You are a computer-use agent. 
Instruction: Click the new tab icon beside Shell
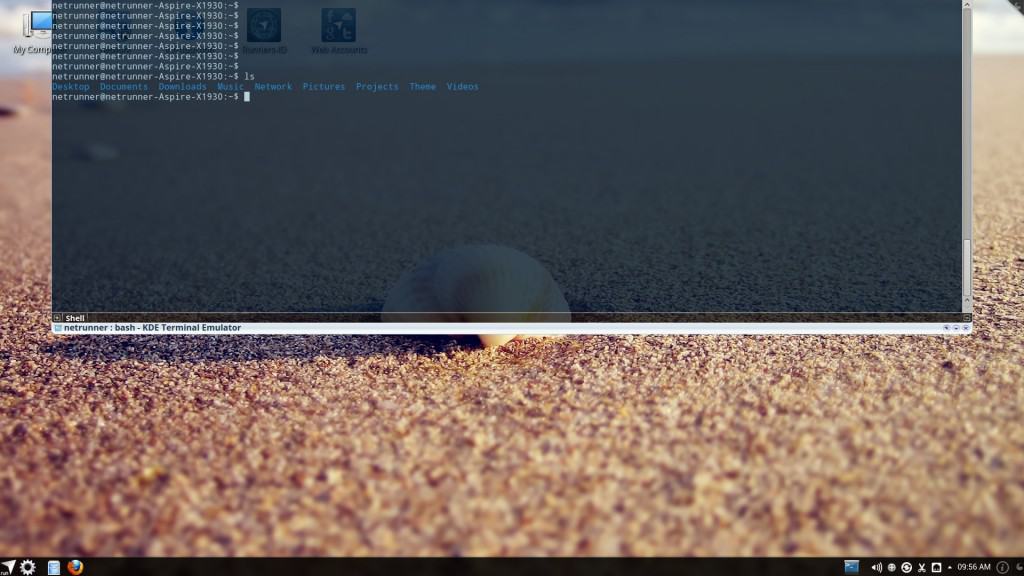click(57, 318)
